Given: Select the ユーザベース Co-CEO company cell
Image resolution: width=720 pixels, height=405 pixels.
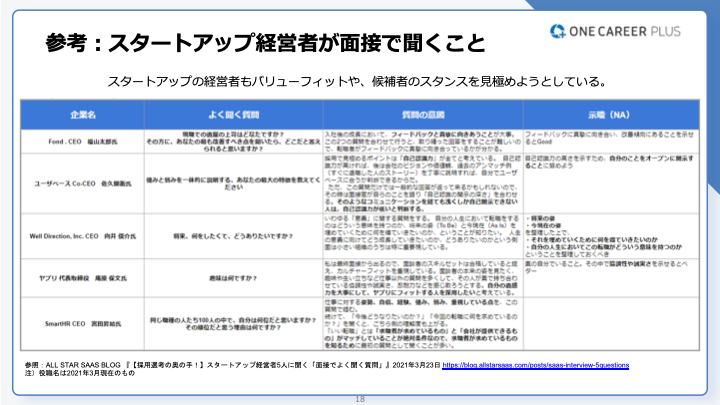Looking at the screenshot, I should tap(83, 184).
